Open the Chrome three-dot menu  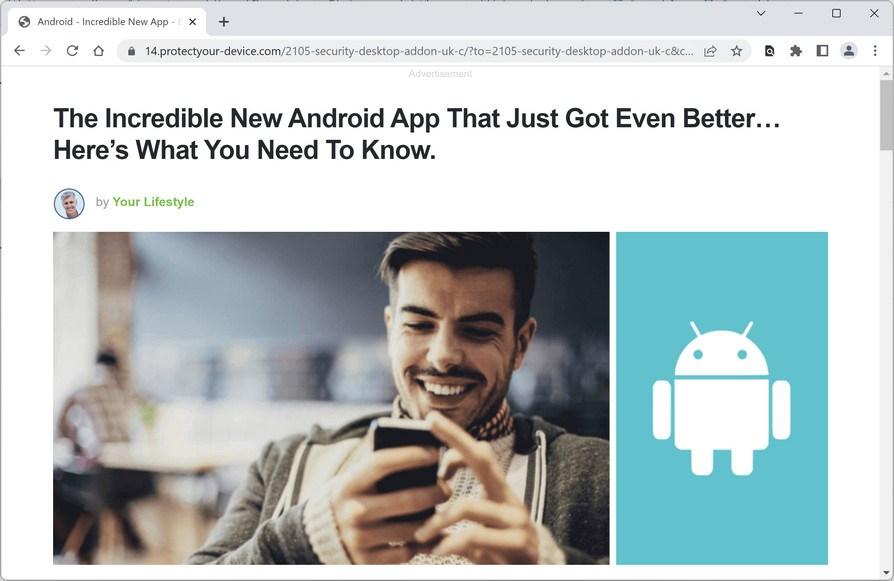point(875,51)
